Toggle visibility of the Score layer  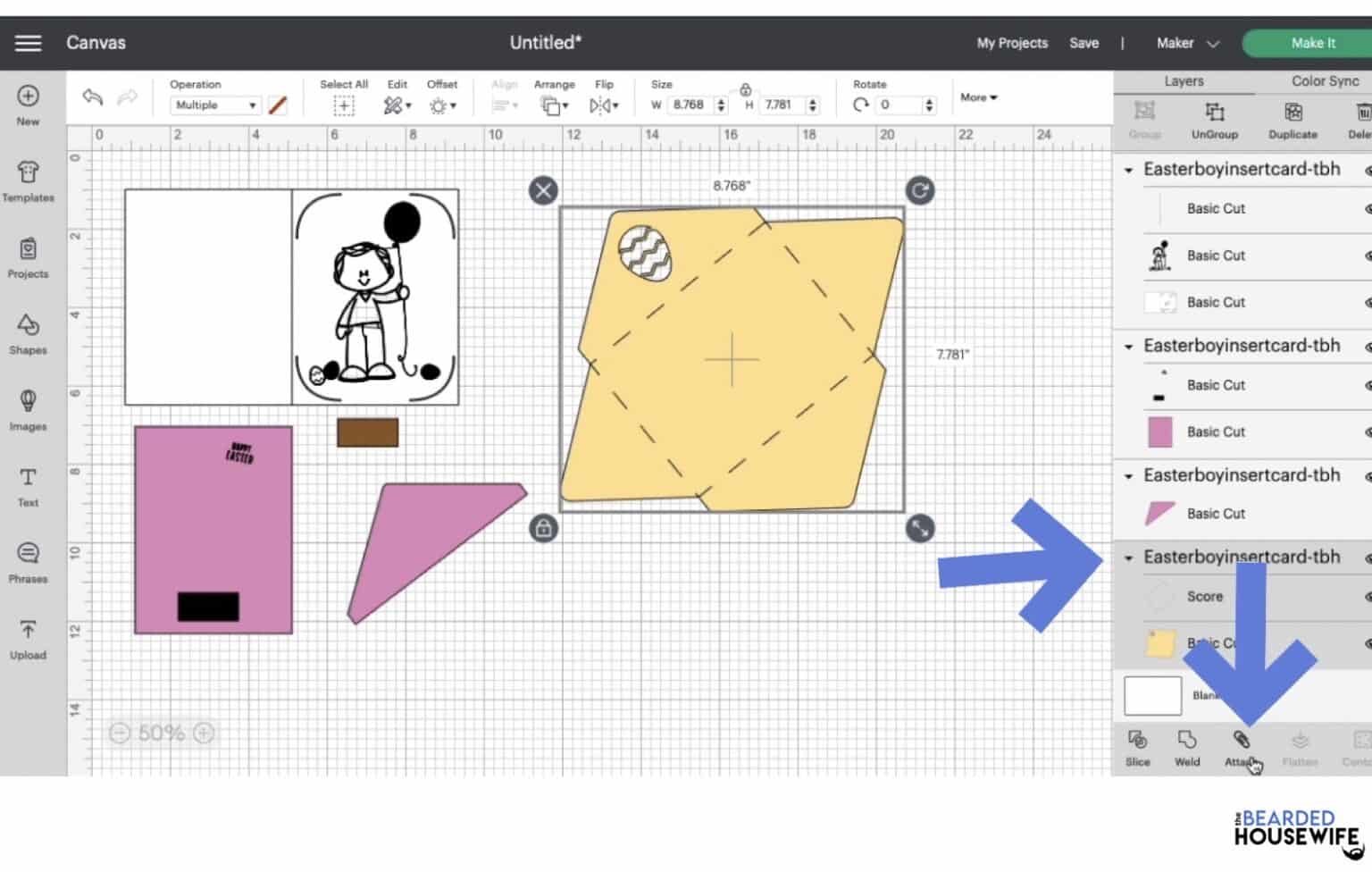click(x=1367, y=597)
